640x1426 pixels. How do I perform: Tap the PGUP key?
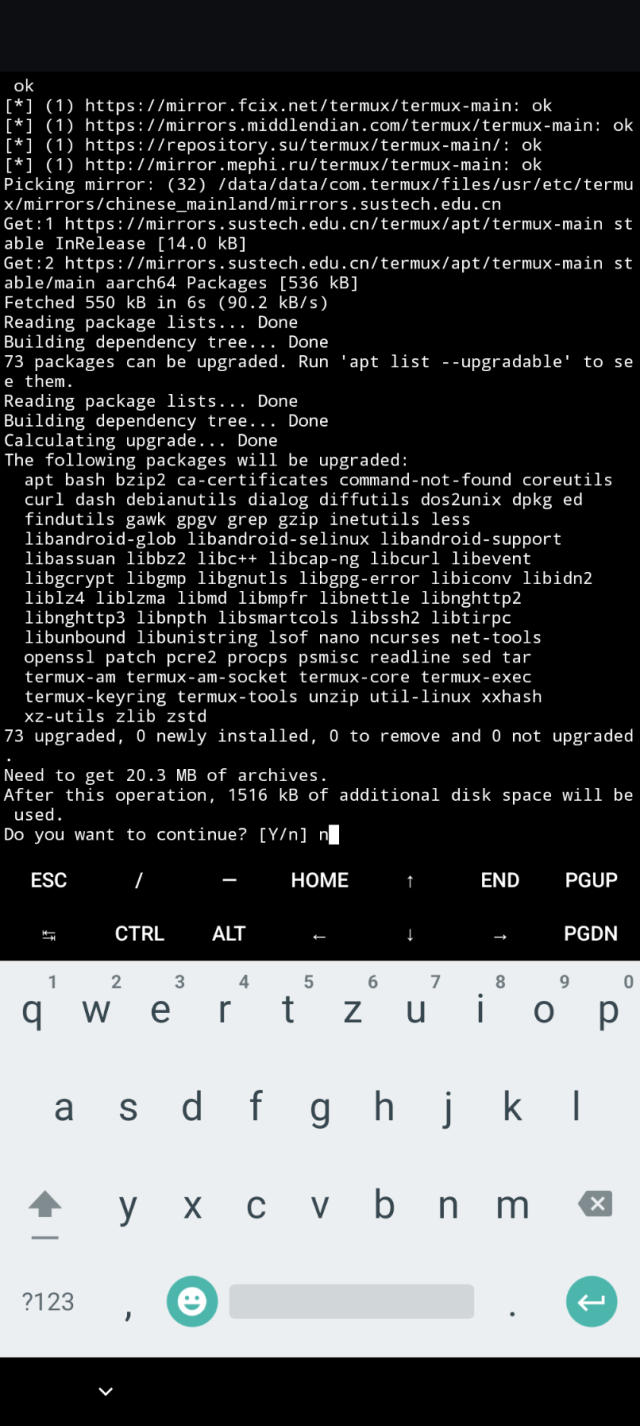[591, 880]
